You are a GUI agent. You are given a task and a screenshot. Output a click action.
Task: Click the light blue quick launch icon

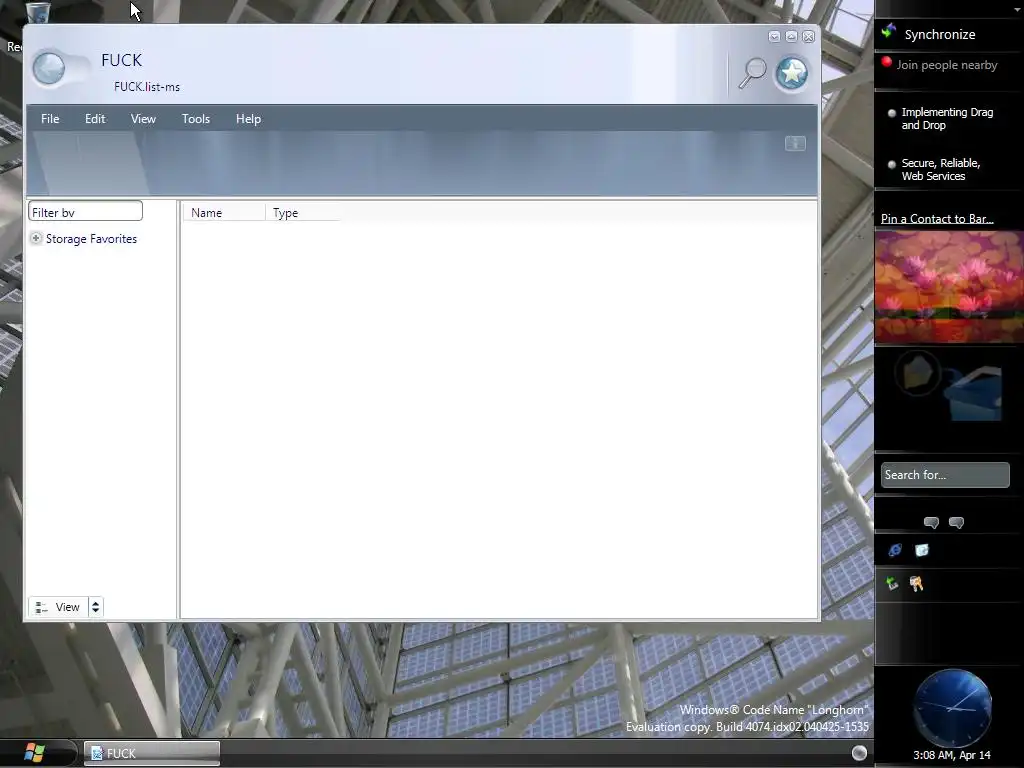tap(921, 551)
